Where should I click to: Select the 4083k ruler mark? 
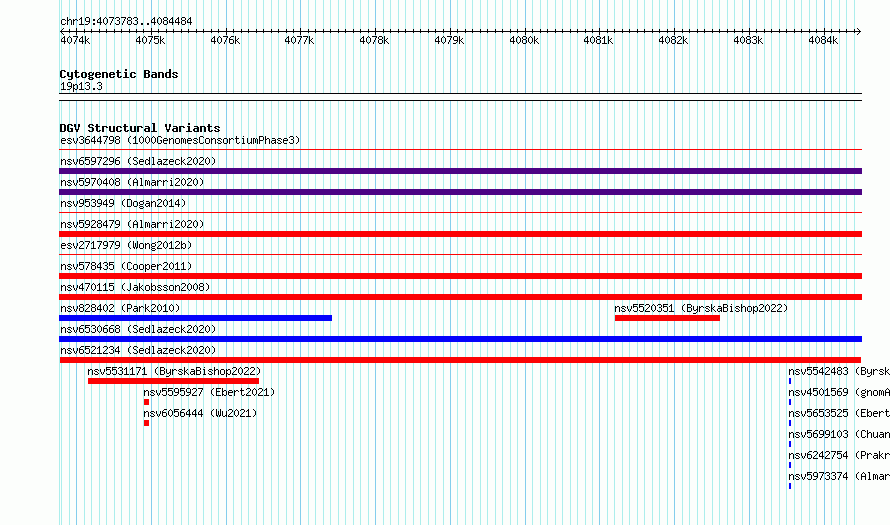748,40
